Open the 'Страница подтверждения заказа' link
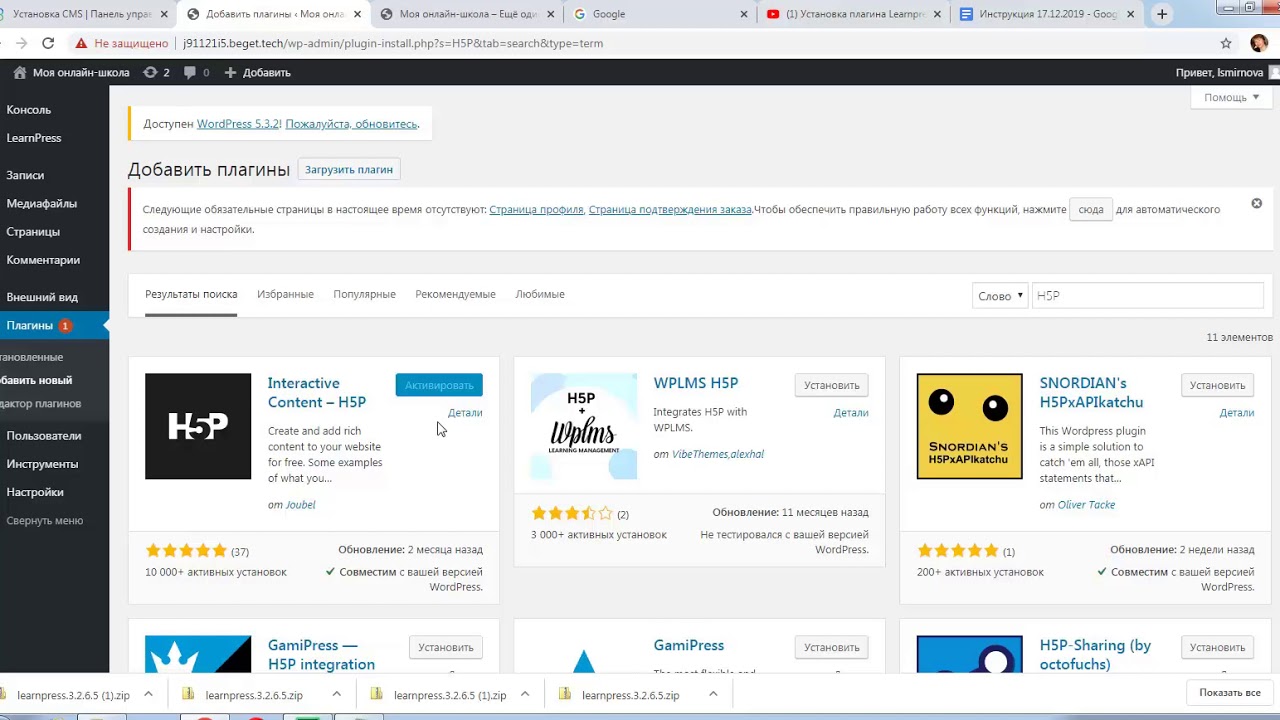Screen dimensions: 1280x720 coord(670,210)
